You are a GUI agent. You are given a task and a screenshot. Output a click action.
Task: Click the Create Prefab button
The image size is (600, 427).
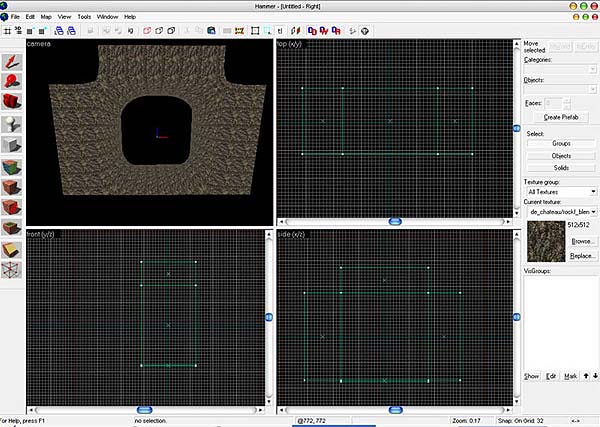(x=553, y=117)
